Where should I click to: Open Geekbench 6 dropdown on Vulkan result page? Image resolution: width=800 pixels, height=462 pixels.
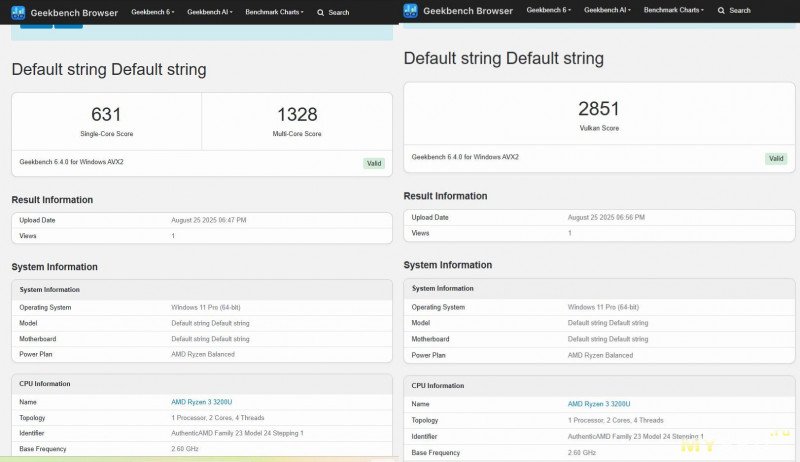pos(548,10)
